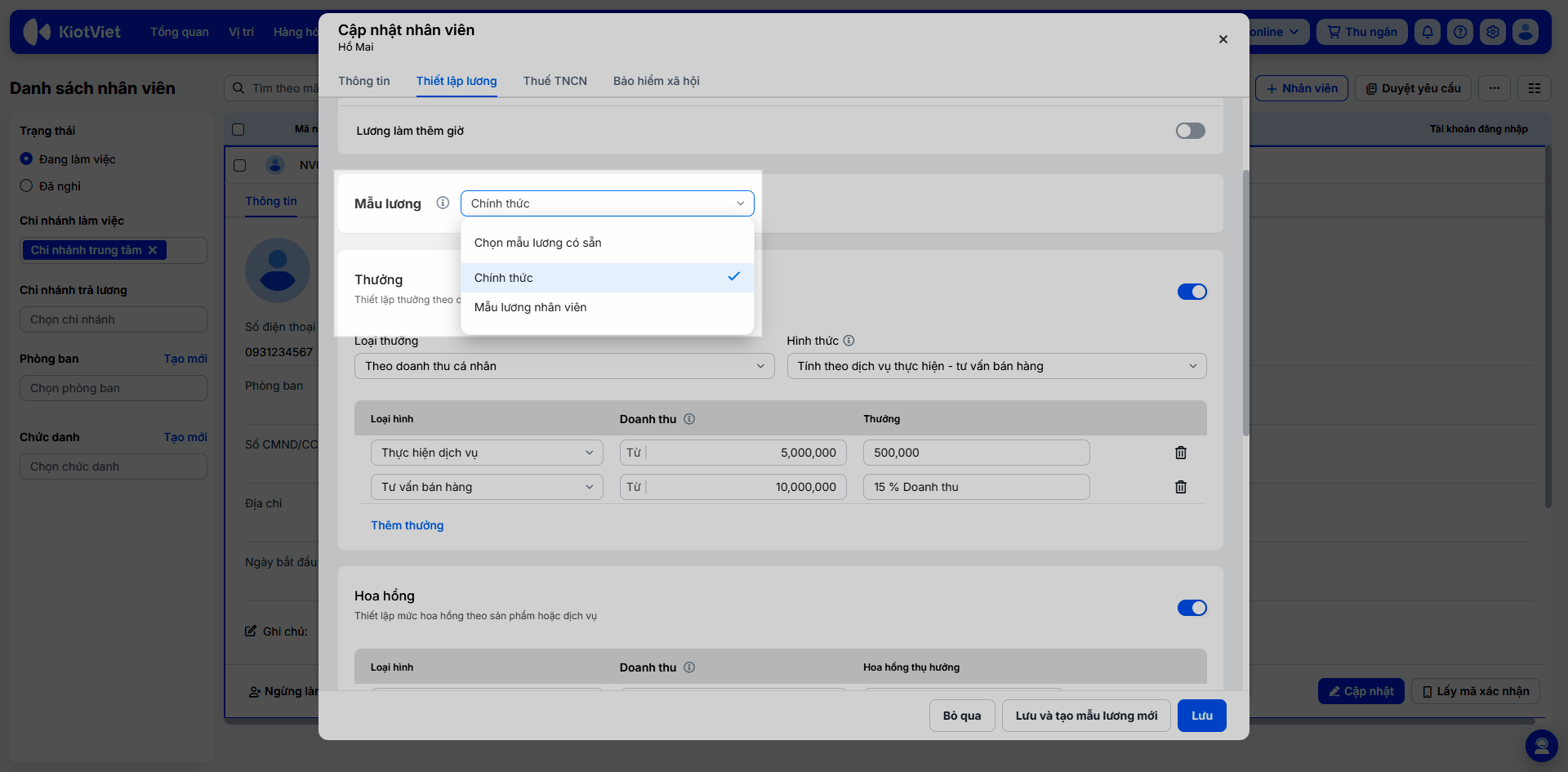The image size is (1568, 772).
Task: Open the notifications bell icon
Action: point(1428,32)
